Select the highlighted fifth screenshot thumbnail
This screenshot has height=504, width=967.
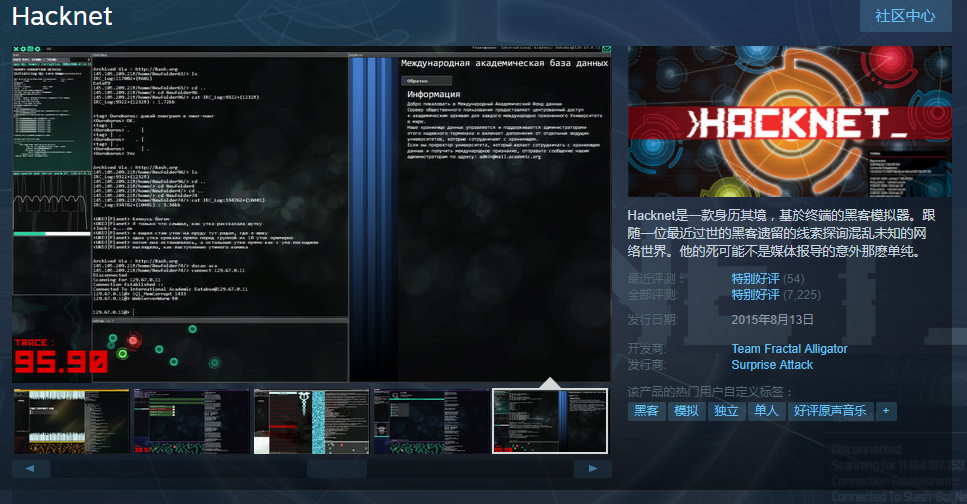click(550, 421)
